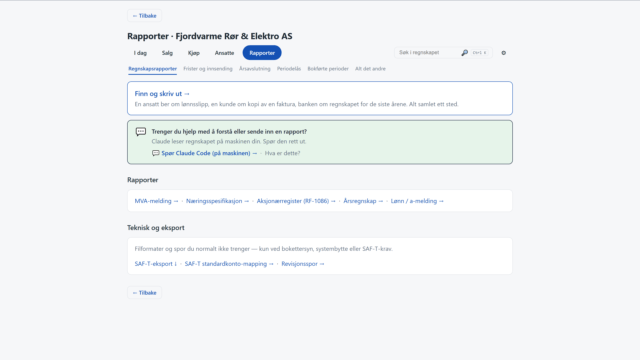This screenshot has height=360, width=640.
Task: Open the Kjøp tab
Action: 194,53
